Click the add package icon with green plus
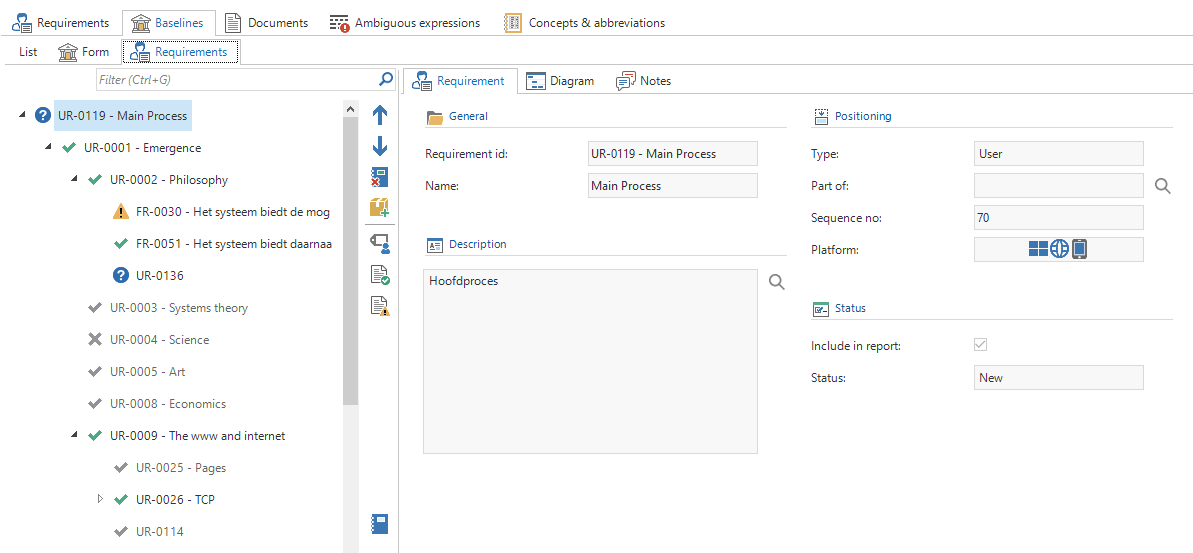Image resolution: width=1193 pixels, height=553 pixels. pyautogui.click(x=380, y=207)
